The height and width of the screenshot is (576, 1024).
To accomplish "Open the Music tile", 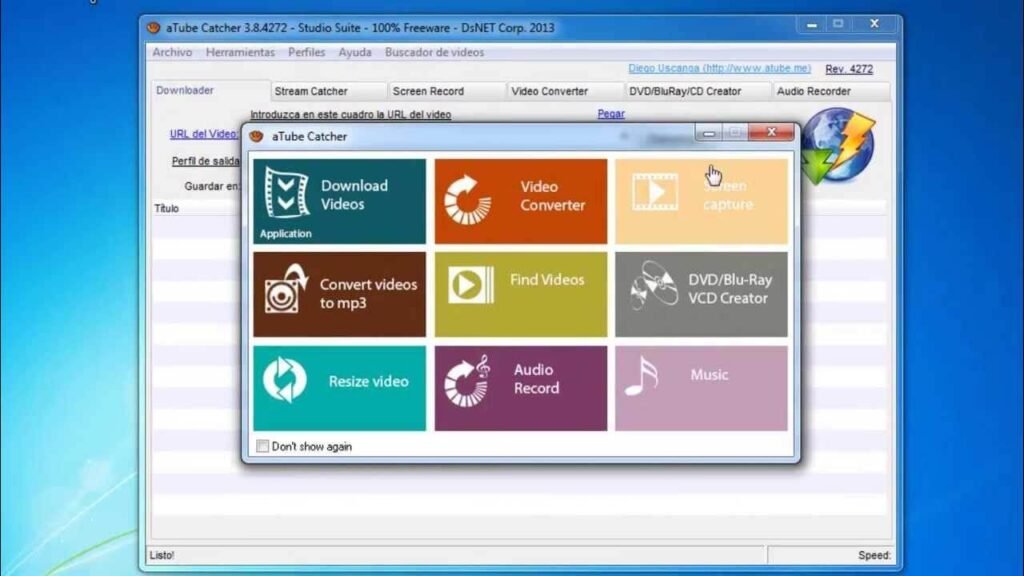I will 701,388.
